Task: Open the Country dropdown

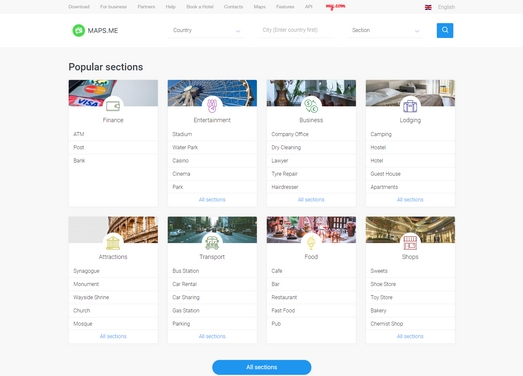Action: pyautogui.click(x=206, y=30)
